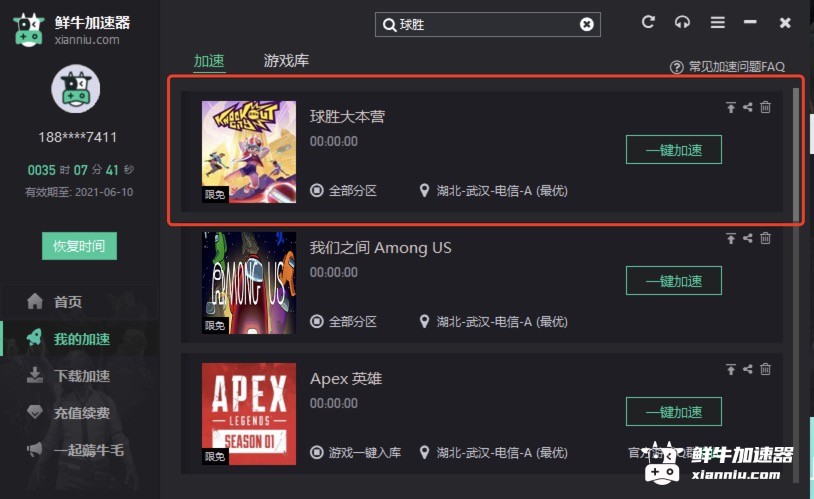814x499 pixels.
Task: Select 全部分区 zone for Among US
Action: (x=344, y=321)
